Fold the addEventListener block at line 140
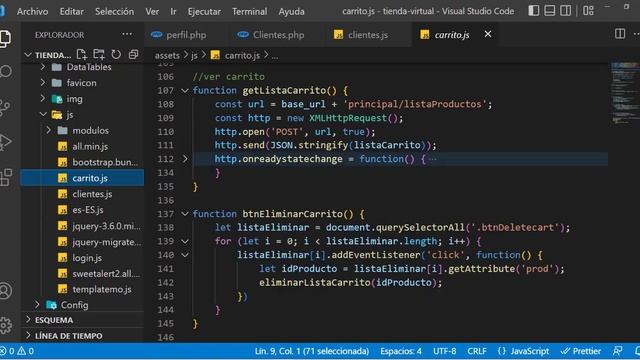This screenshot has height=360, width=640. tap(185, 255)
